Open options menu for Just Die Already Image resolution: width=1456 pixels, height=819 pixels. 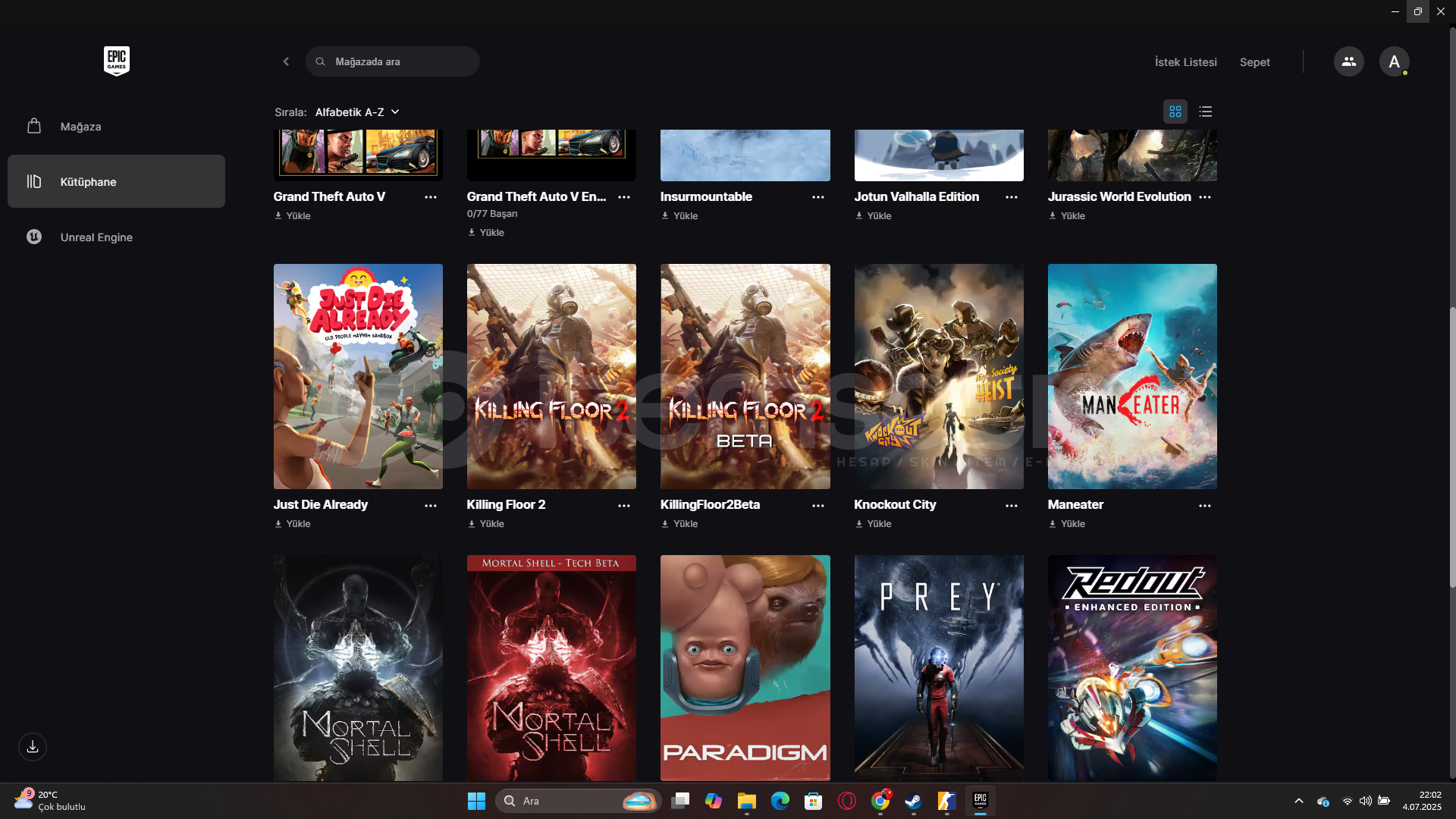click(x=431, y=506)
